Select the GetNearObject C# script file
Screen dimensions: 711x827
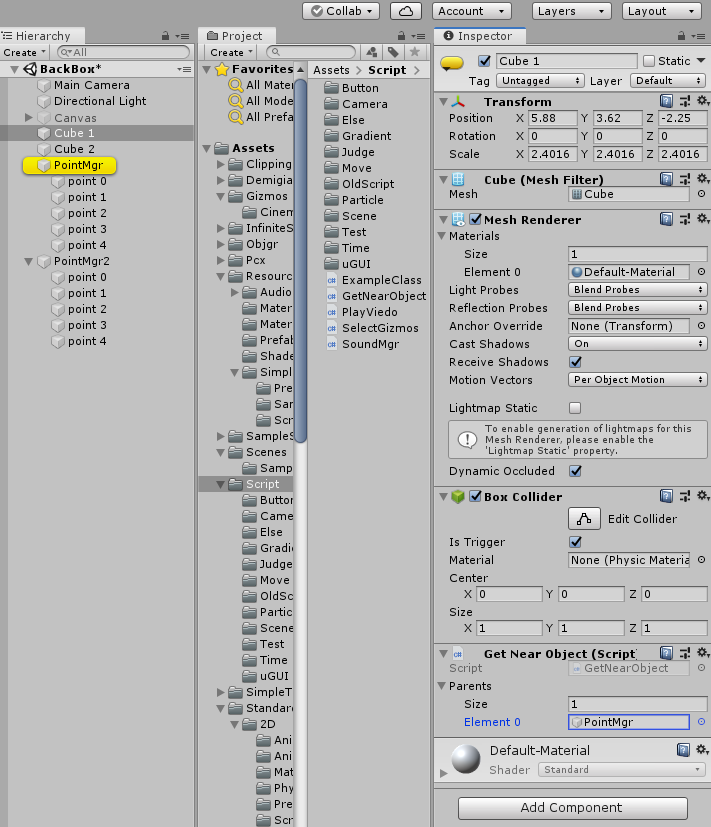click(x=376, y=296)
